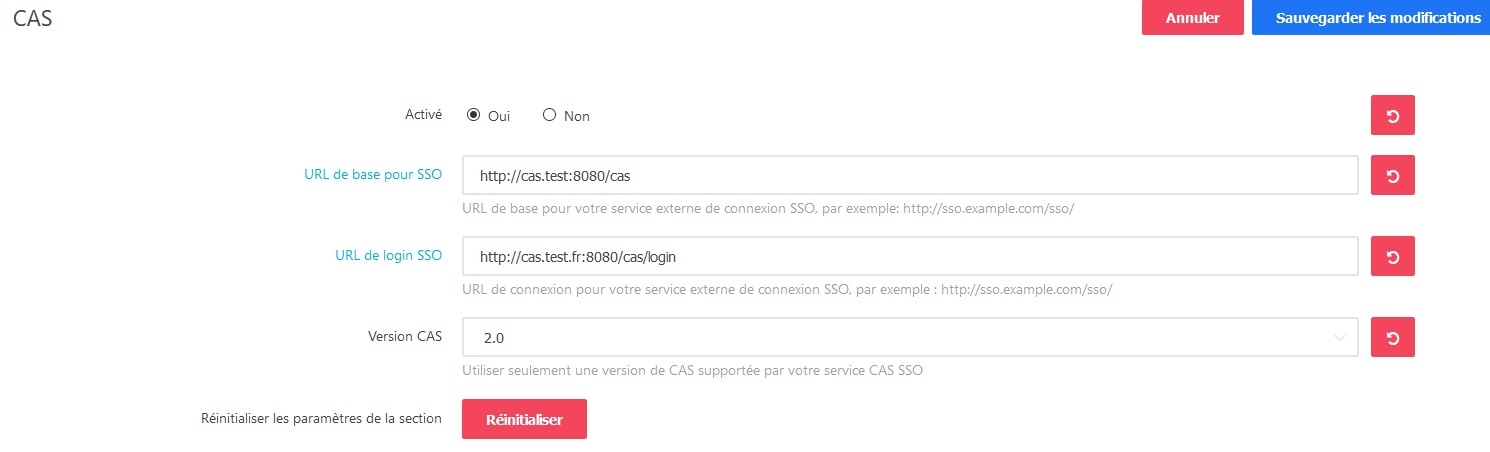Click the Version CAS setting label
1490x452 pixels.
coord(404,336)
